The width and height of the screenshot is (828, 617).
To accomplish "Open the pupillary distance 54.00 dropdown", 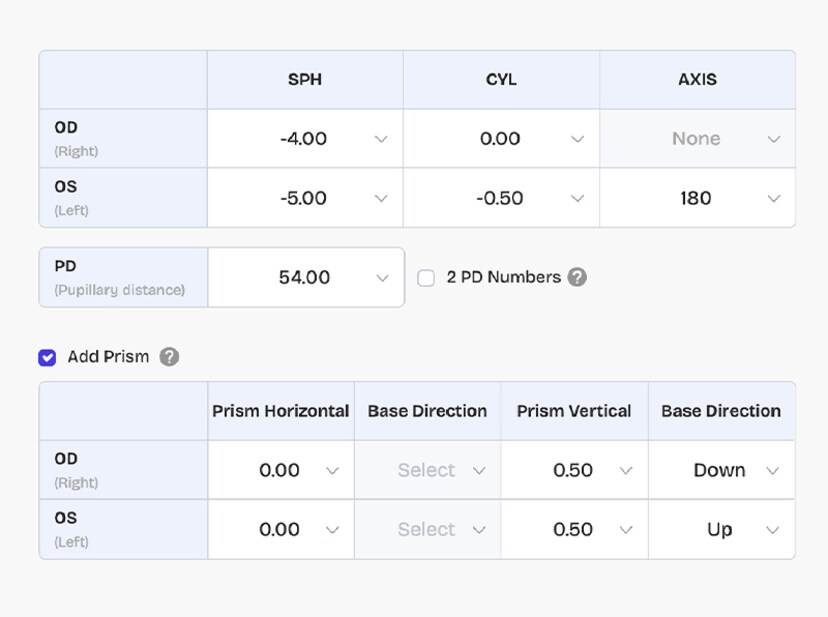I will [305, 278].
